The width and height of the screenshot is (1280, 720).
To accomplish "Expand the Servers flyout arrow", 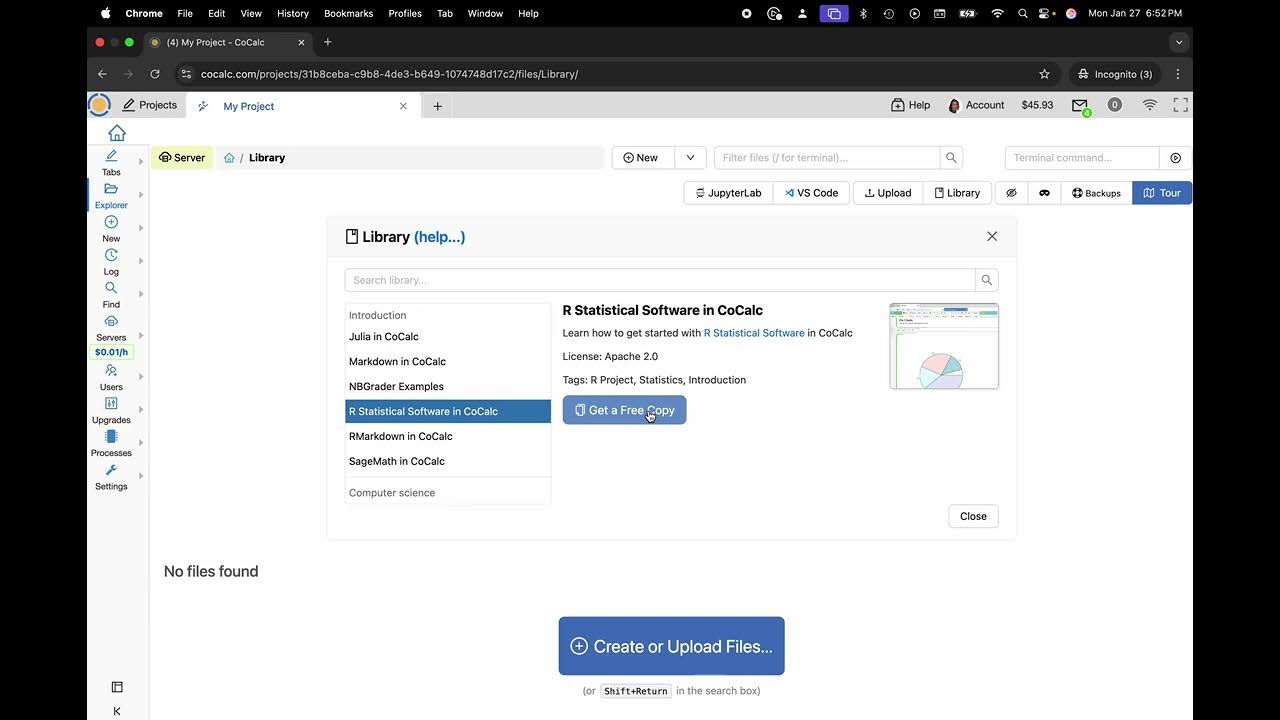I will click(x=141, y=335).
